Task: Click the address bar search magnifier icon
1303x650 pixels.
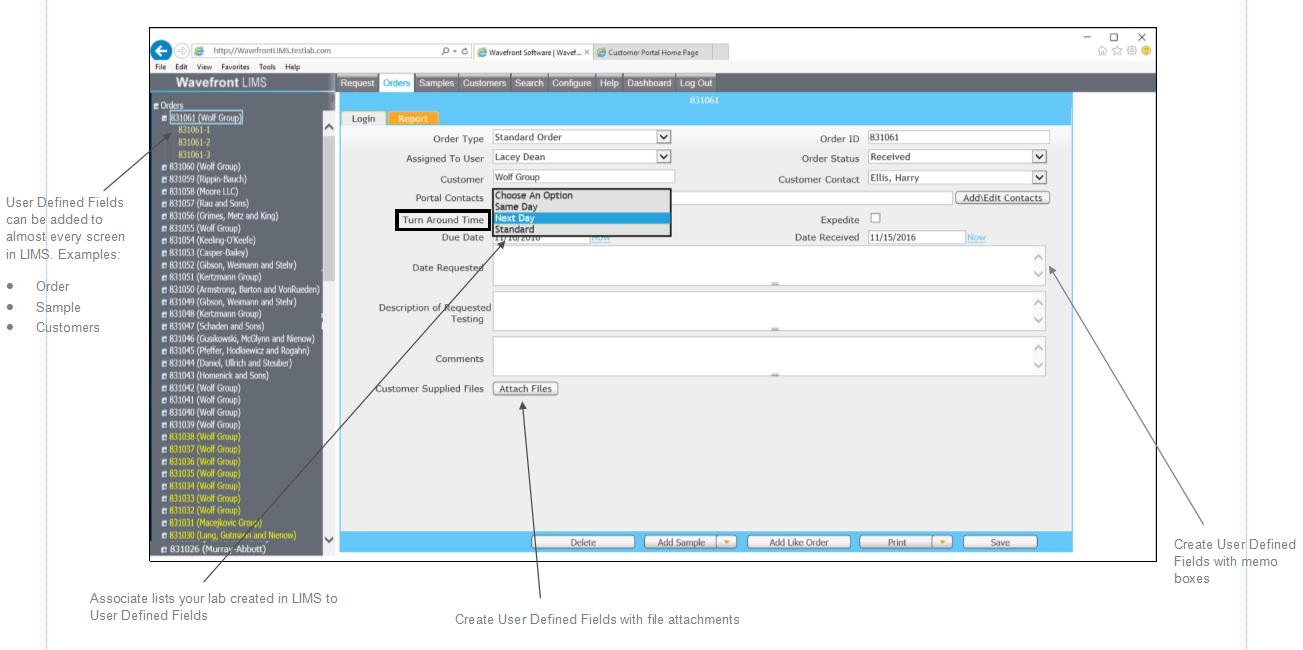Action: (445, 51)
